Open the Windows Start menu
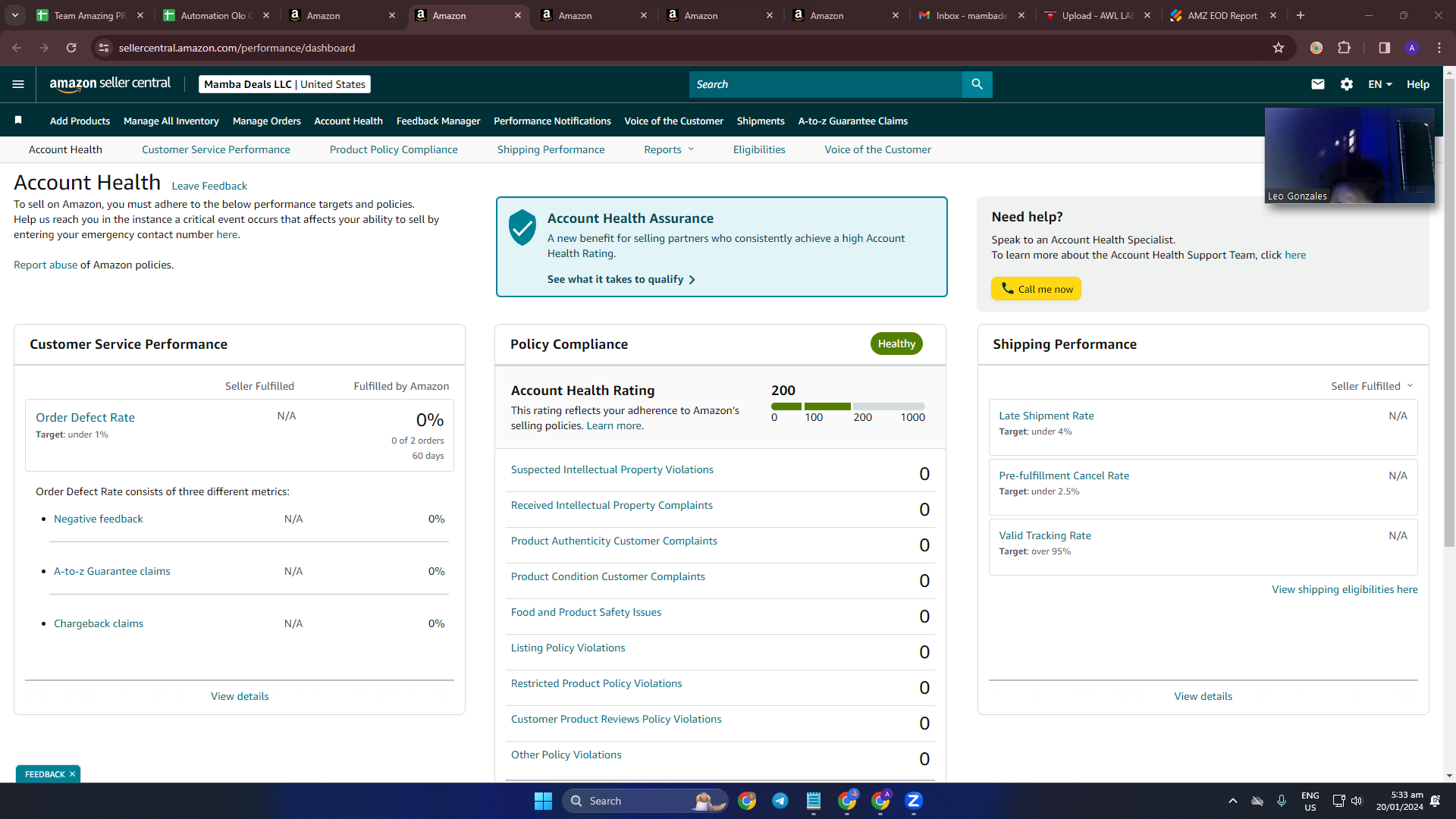The image size is (1456, 819). tap(543, 801)
